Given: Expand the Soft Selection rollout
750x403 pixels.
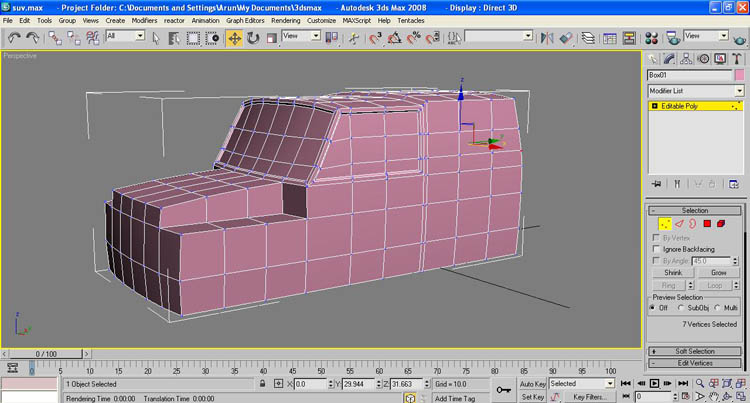Looking at the screenshot, I should 695,351.
